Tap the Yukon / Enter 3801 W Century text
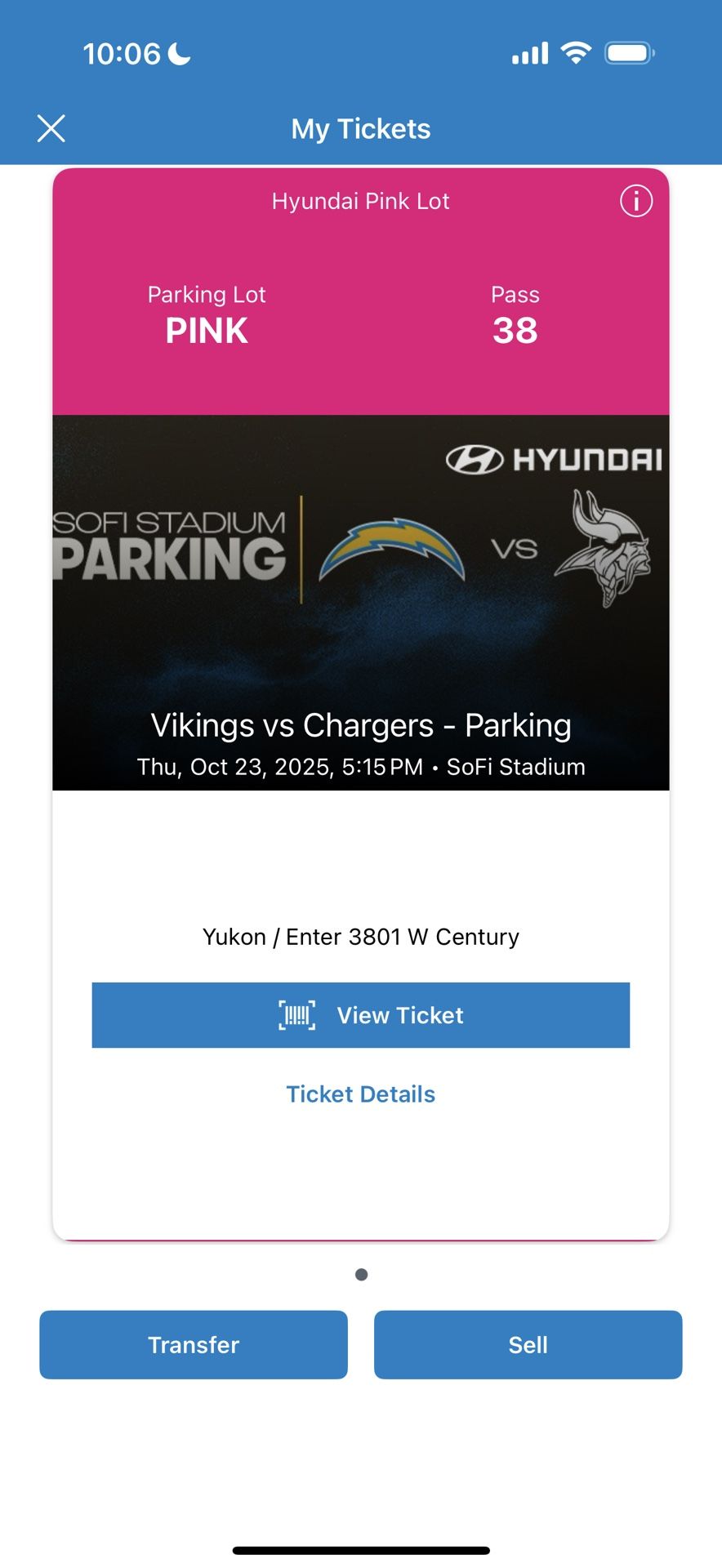This screenshot has height=1568, width=722. [360, 937]
